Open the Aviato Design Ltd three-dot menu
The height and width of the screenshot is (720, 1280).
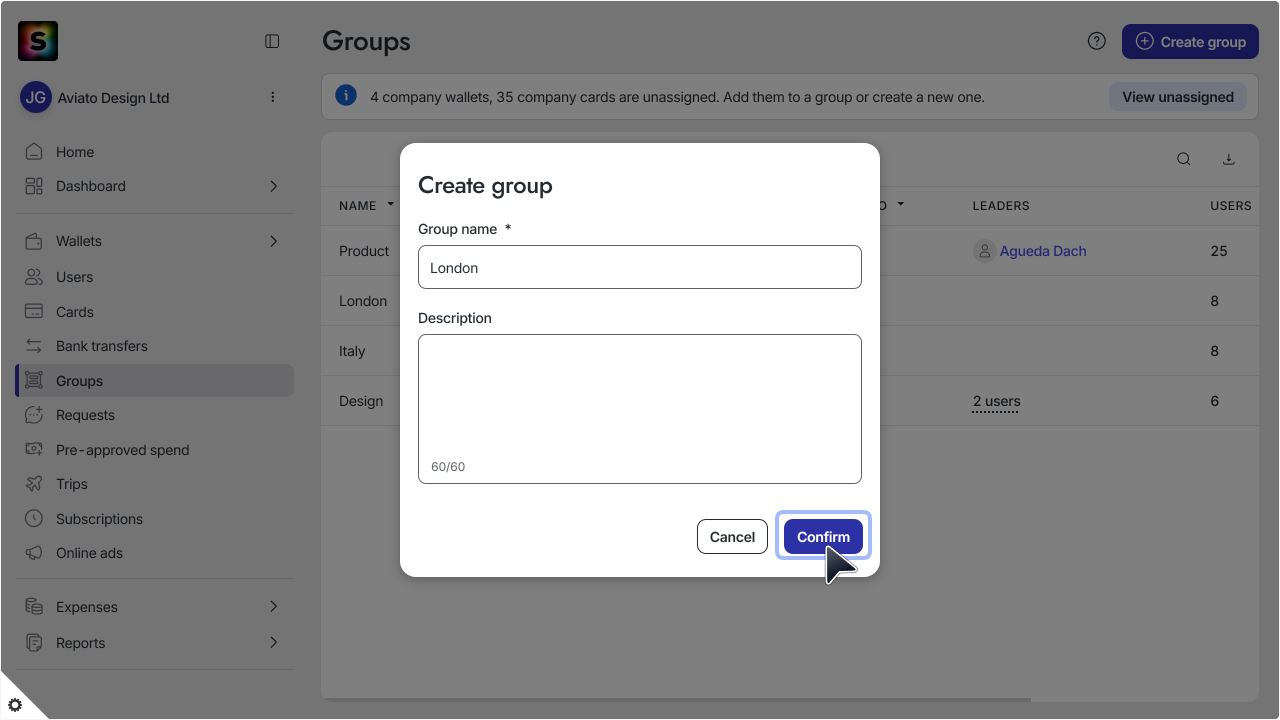click(272, 97)
